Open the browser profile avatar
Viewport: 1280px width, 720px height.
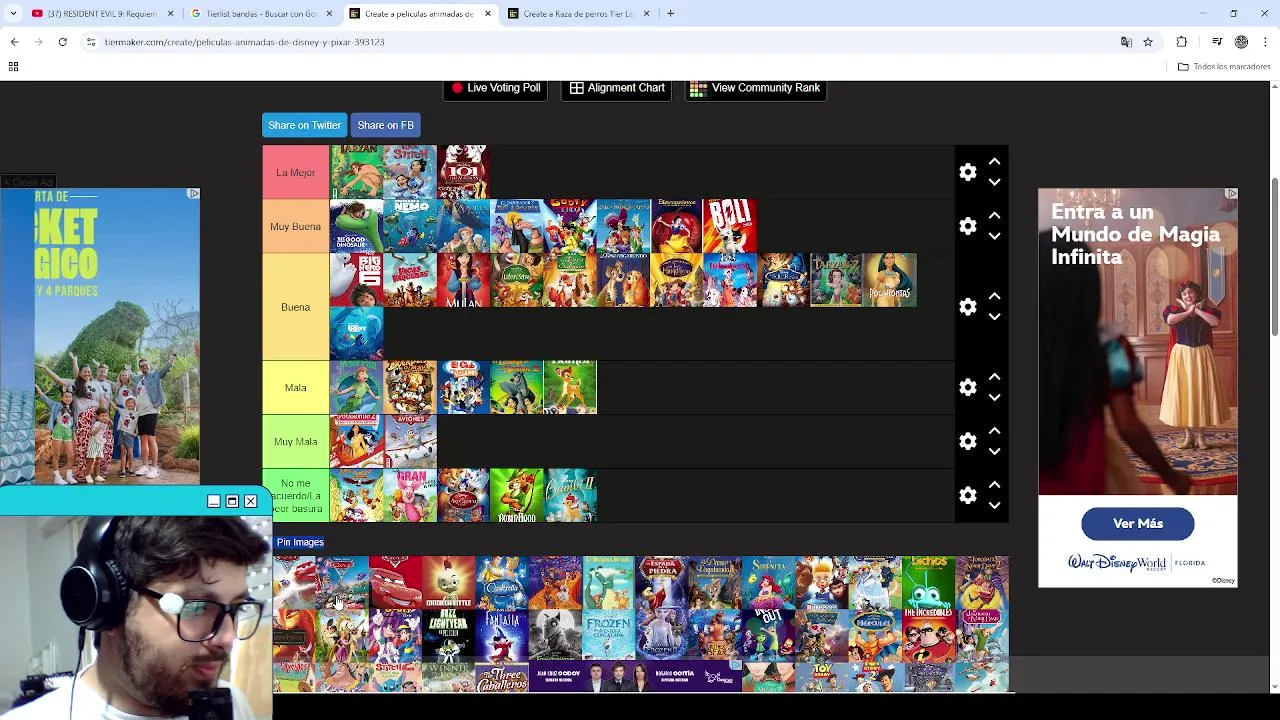click(x=1241, y=42)
